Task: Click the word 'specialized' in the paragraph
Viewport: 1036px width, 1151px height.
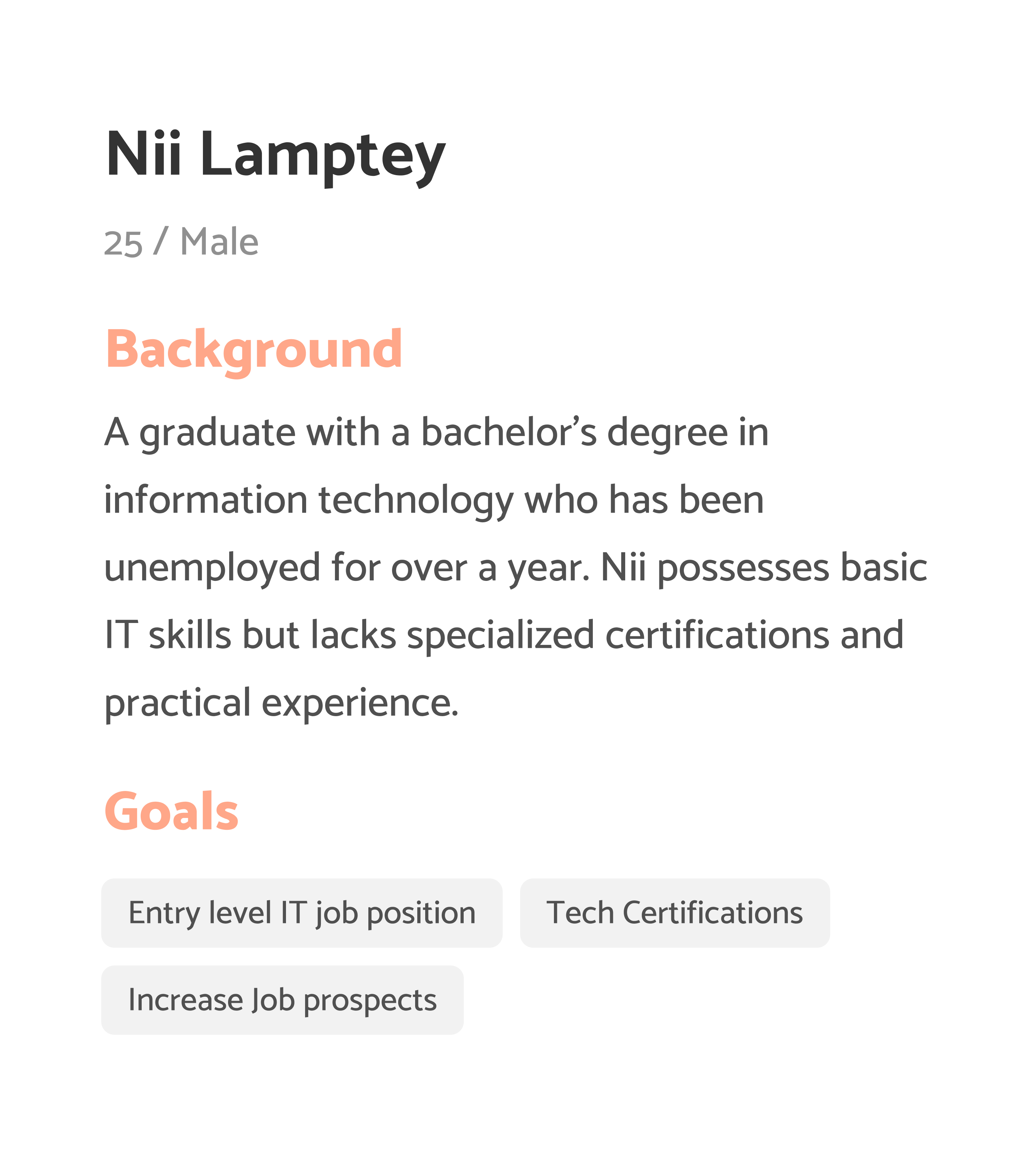Action: point(500,635)
